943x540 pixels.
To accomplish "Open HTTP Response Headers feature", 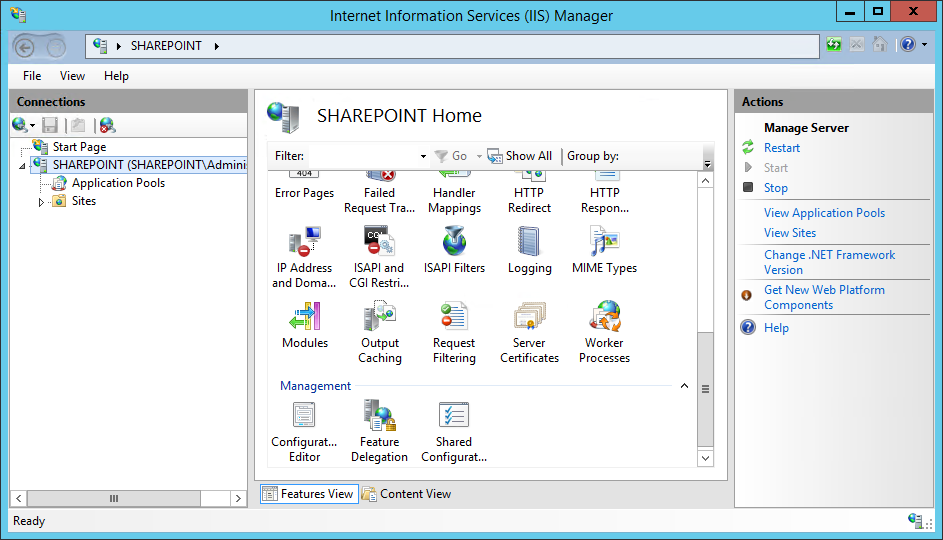I will [x=604, y=192].
